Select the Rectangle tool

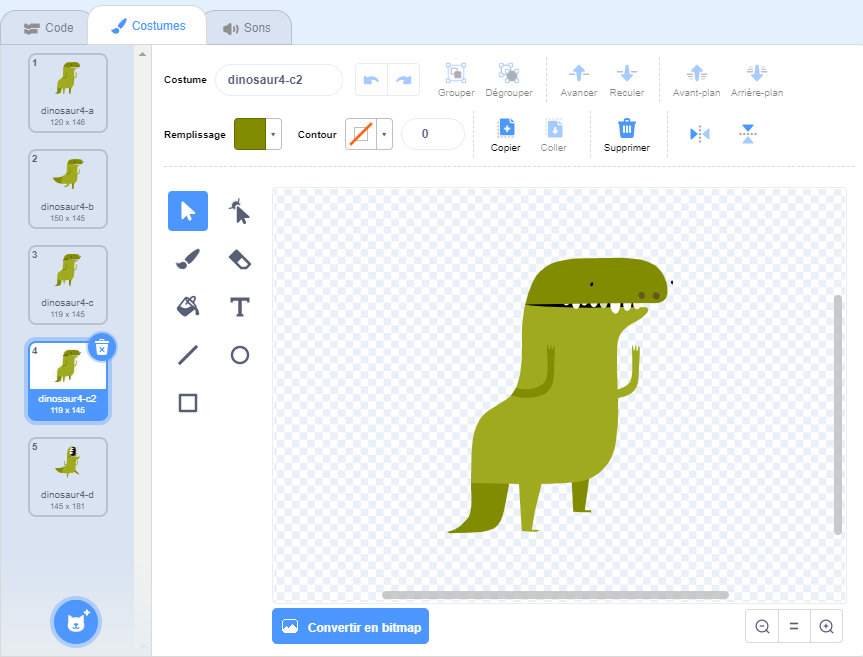[188, 403]
